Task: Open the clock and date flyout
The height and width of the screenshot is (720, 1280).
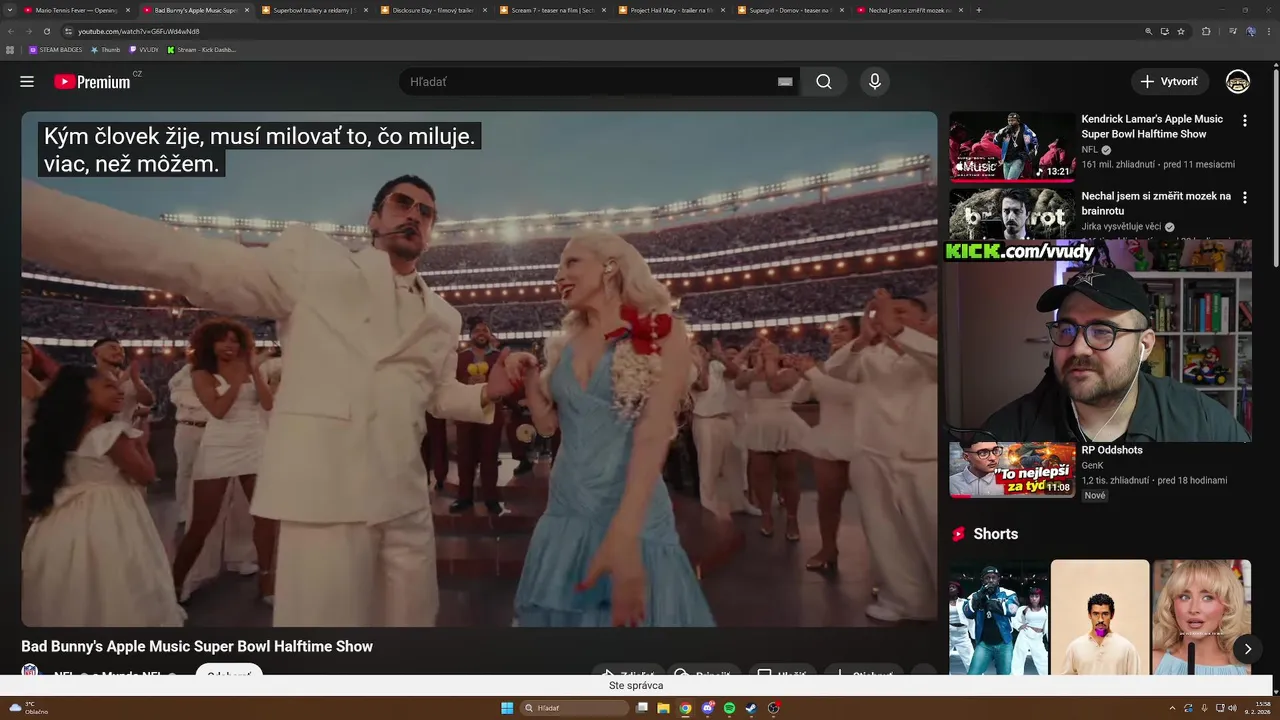Action: click(1258, 708)
